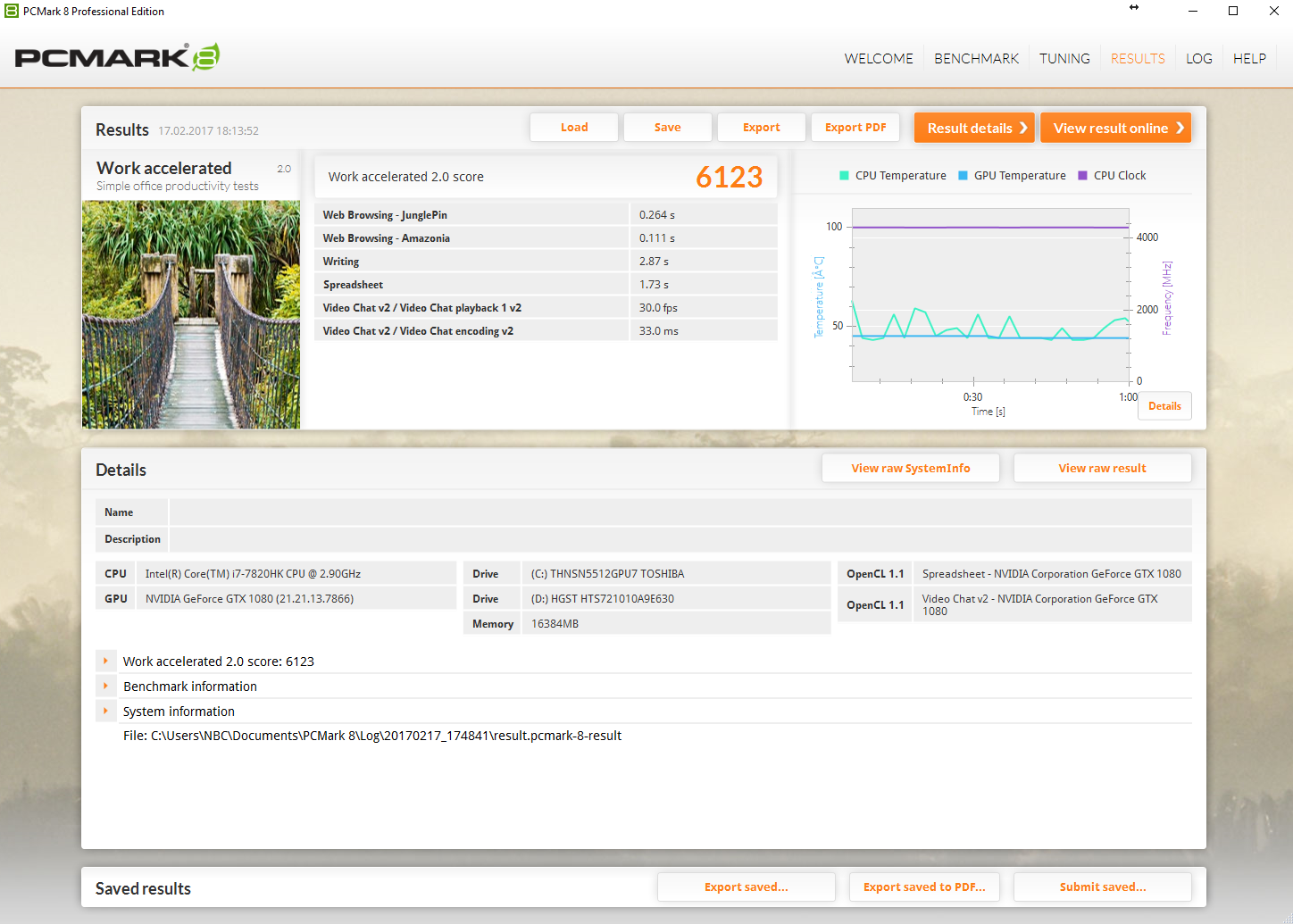Select the Writing test row

point(546,262)
